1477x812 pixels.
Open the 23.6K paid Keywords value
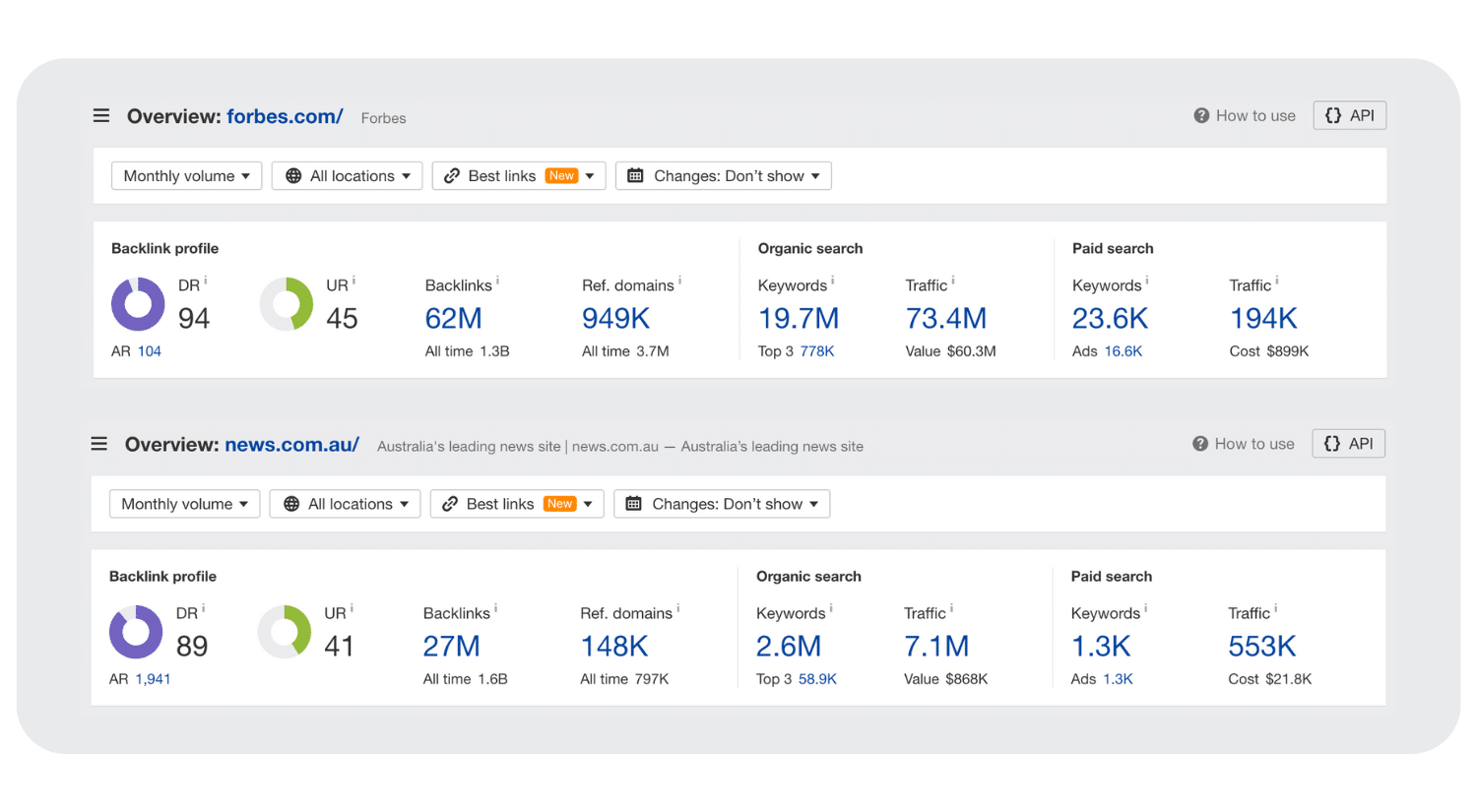(x=1111, y=319)
